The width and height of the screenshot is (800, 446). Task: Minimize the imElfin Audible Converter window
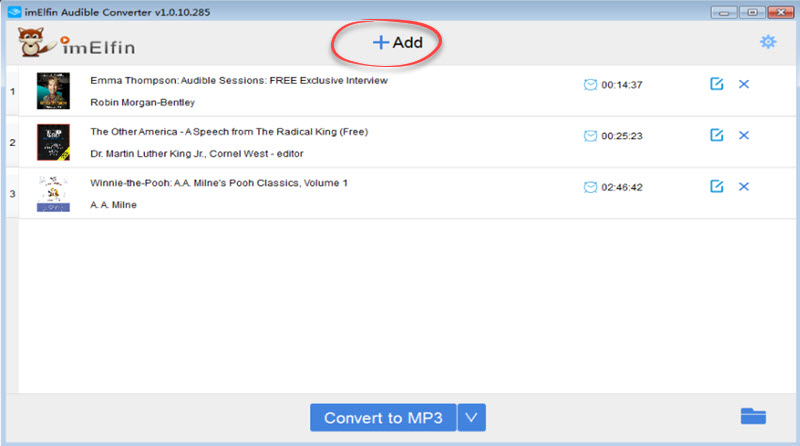(x=724, y=12)
